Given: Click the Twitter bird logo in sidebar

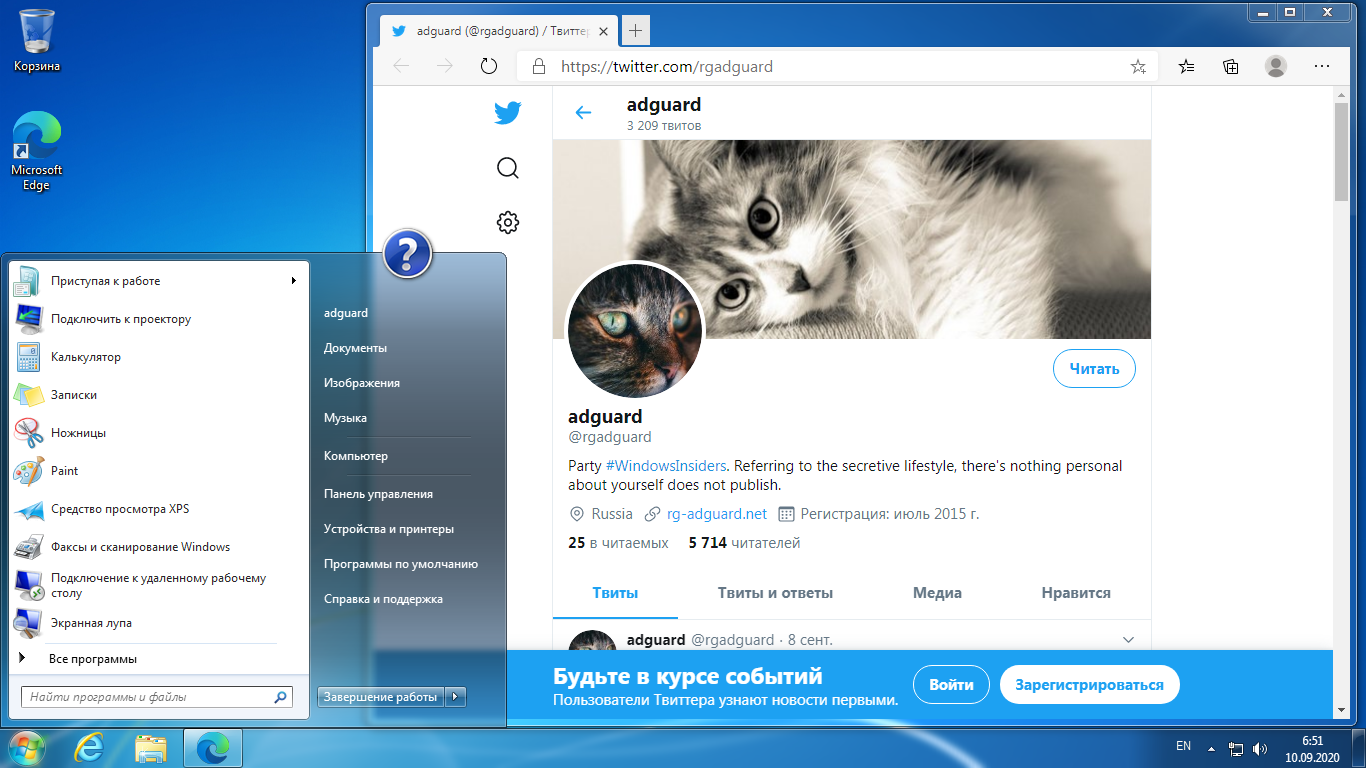Looking at the screenshot, I should [x=508, y=113].
